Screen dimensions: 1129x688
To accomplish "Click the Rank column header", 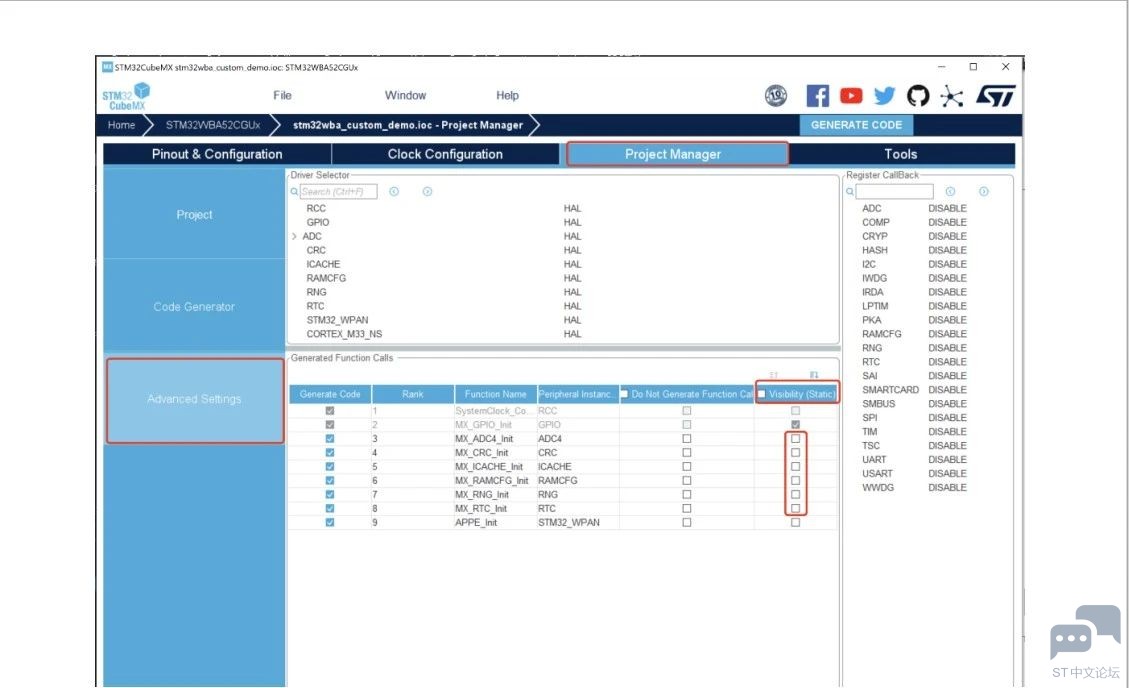I will pos(413,394).
